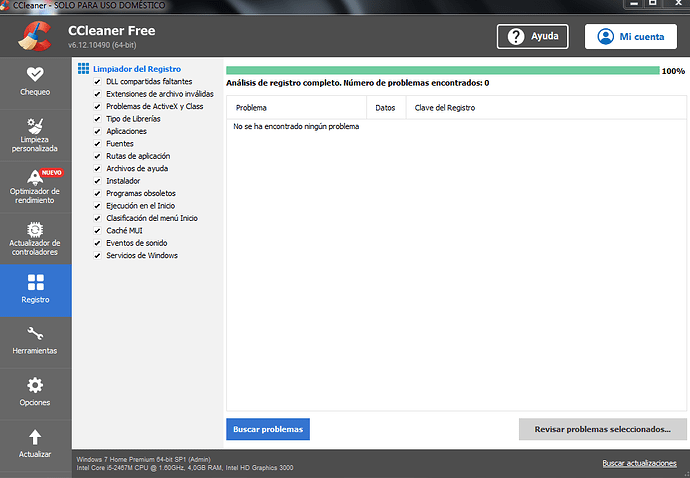Viewport: 690px width, 478px height.
Task: Click the Problema column header
Action: point(296,108)
